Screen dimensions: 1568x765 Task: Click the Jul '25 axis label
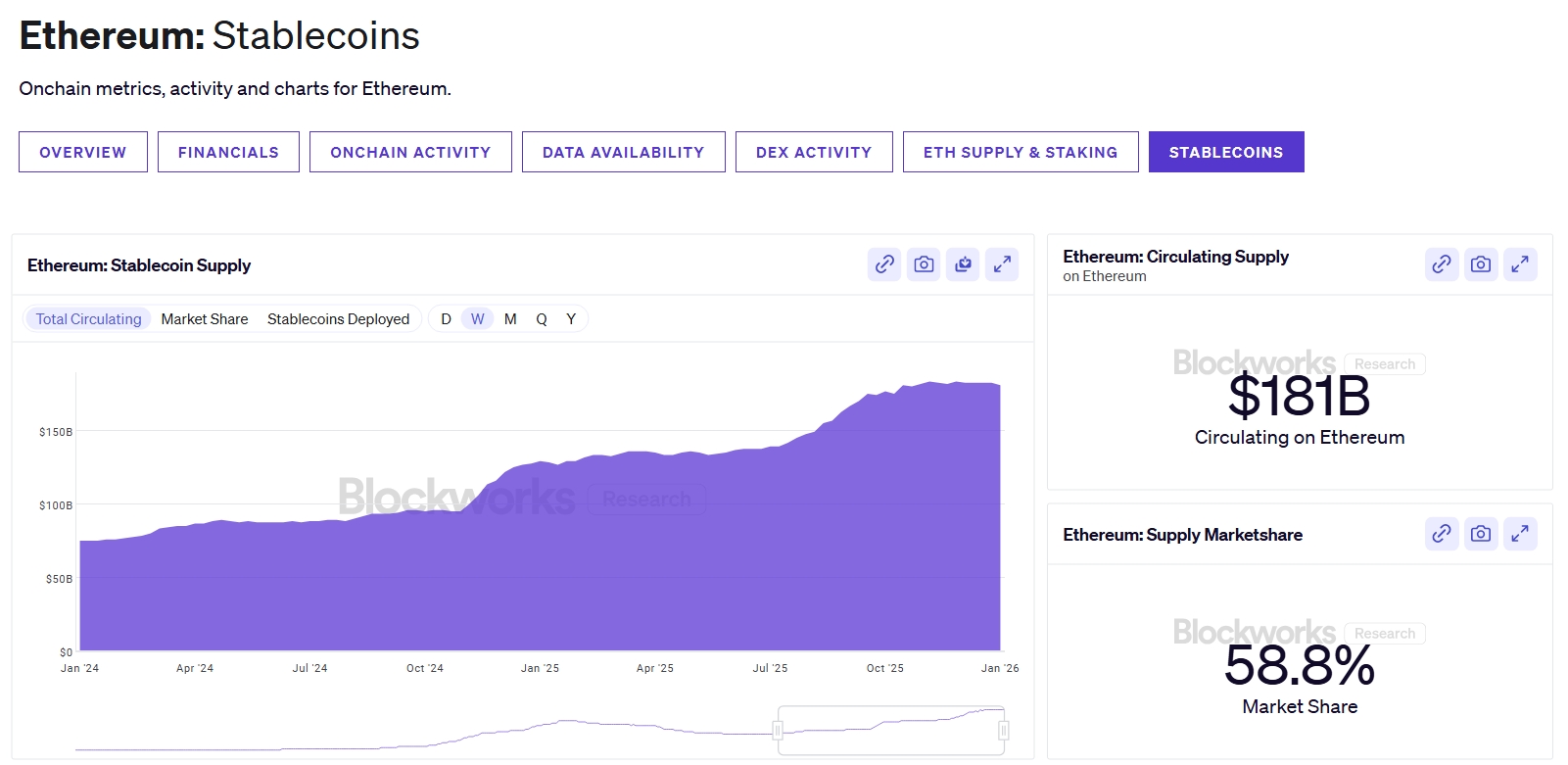770,668
